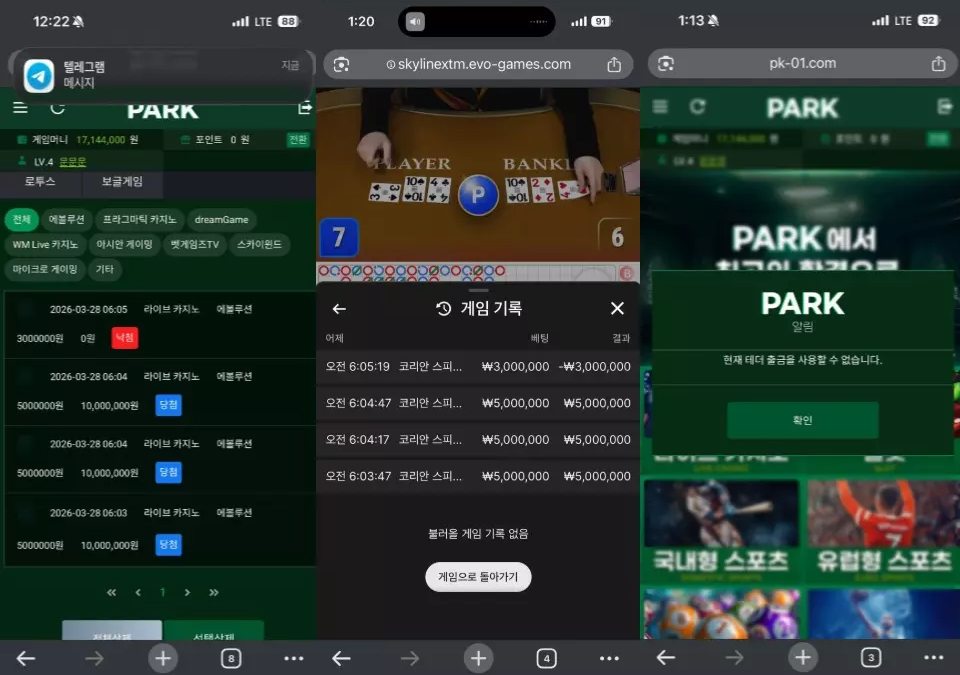The image size is (960, 675).
Task: Toggle the dreamGame filter chip
Action: (221, 220)
